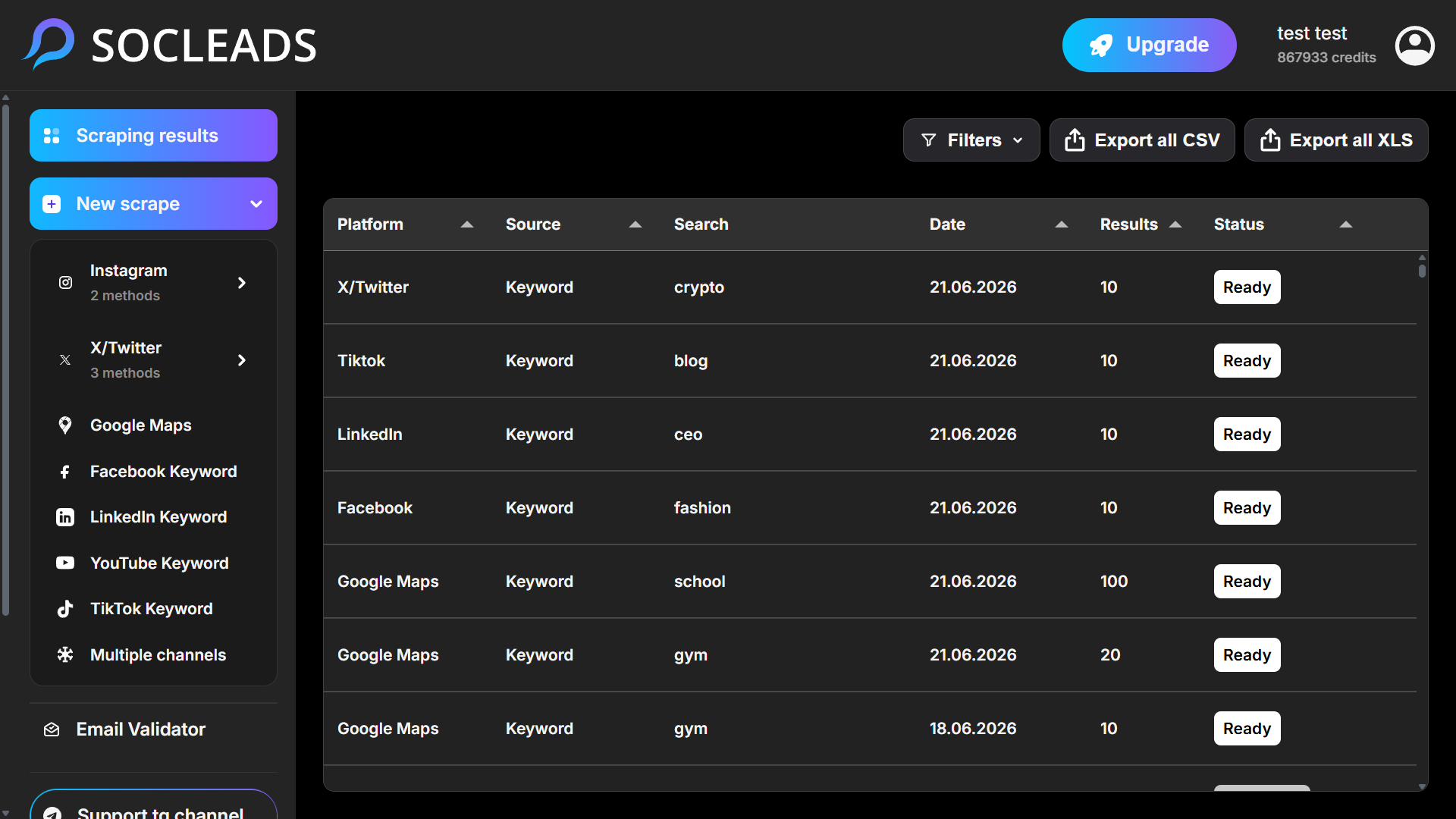Image resolution: width=1456 pixels, height=819 pixels.
Task: Click the sidebar vertical scrollbar
Action: pos(6,360)
